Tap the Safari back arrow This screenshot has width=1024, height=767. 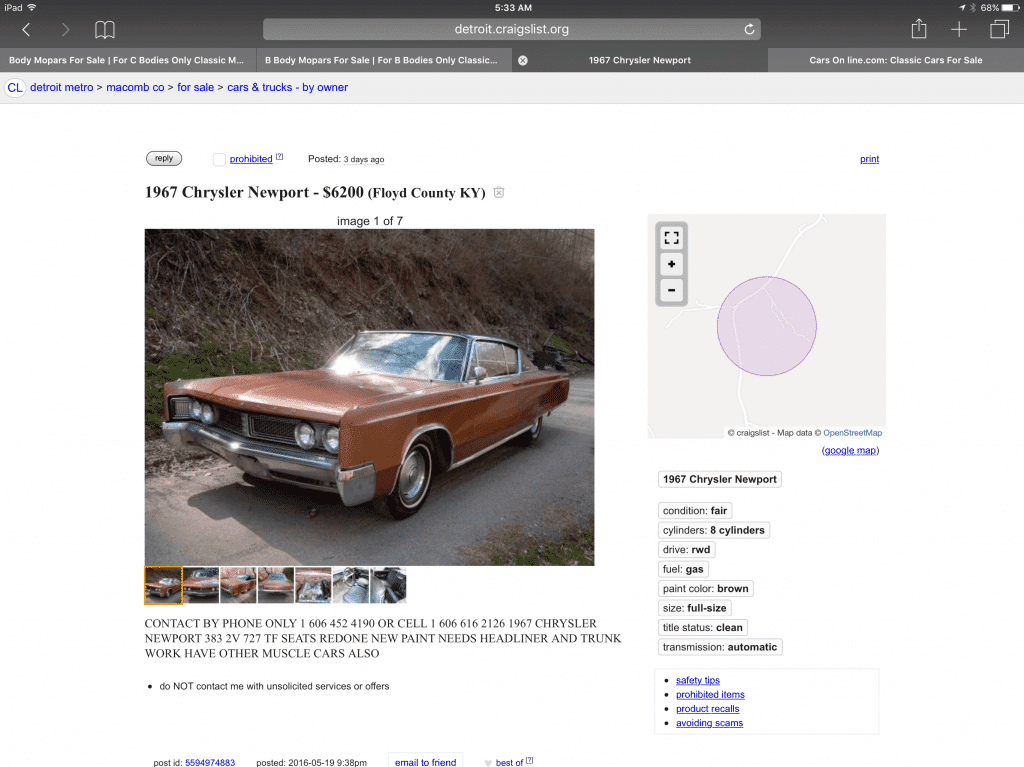[x=26, y=29]
